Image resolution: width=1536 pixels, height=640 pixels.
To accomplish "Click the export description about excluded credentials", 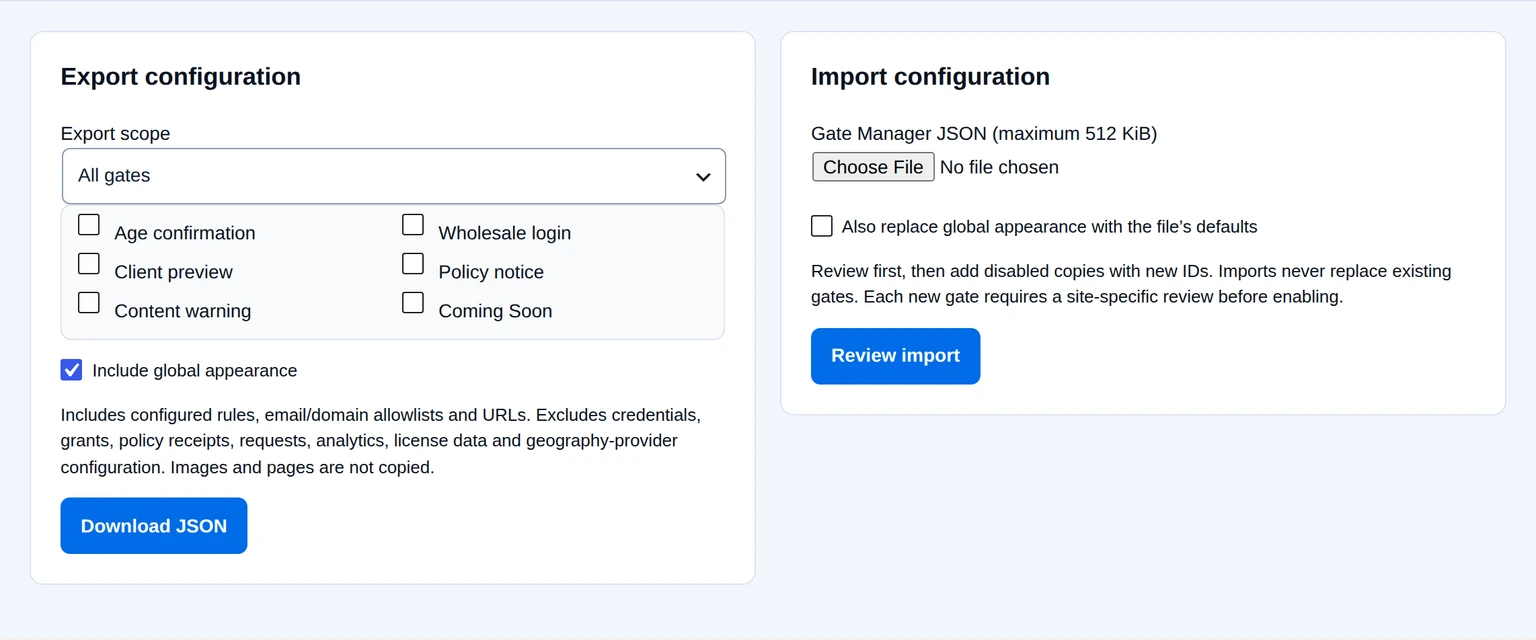I will coord(381,441).
